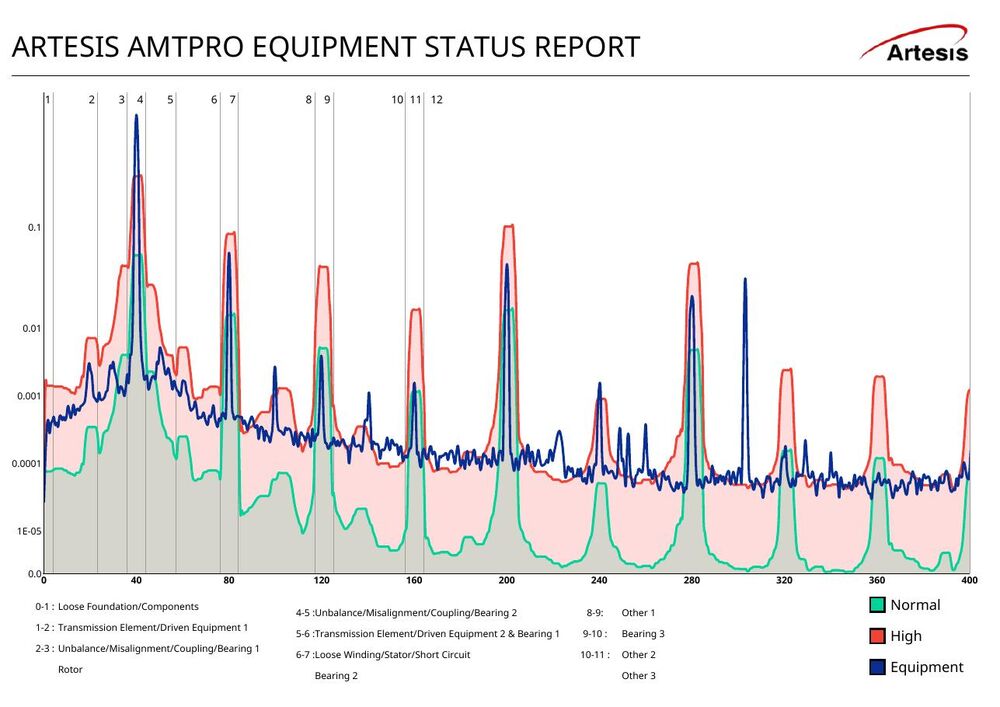1000x707 pixels.
Task: Click the 0.0001 y-axis label
Action: [26, 463]
